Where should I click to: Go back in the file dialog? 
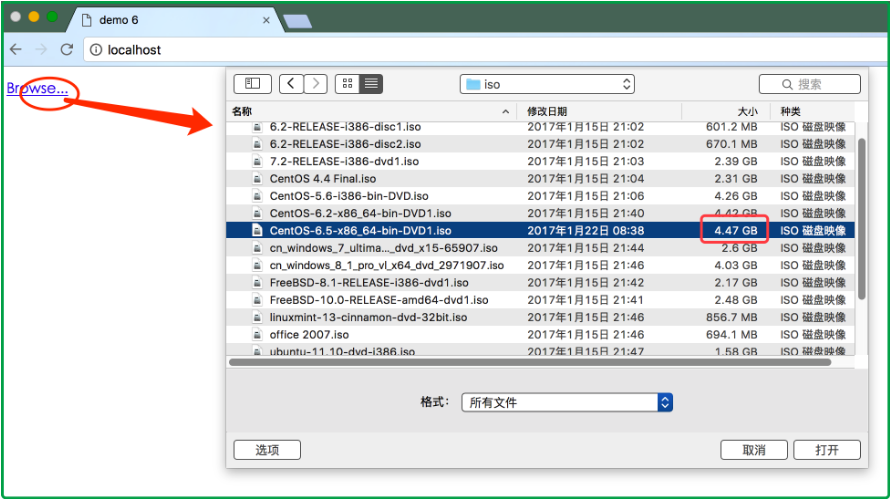(x=291, y=84)
